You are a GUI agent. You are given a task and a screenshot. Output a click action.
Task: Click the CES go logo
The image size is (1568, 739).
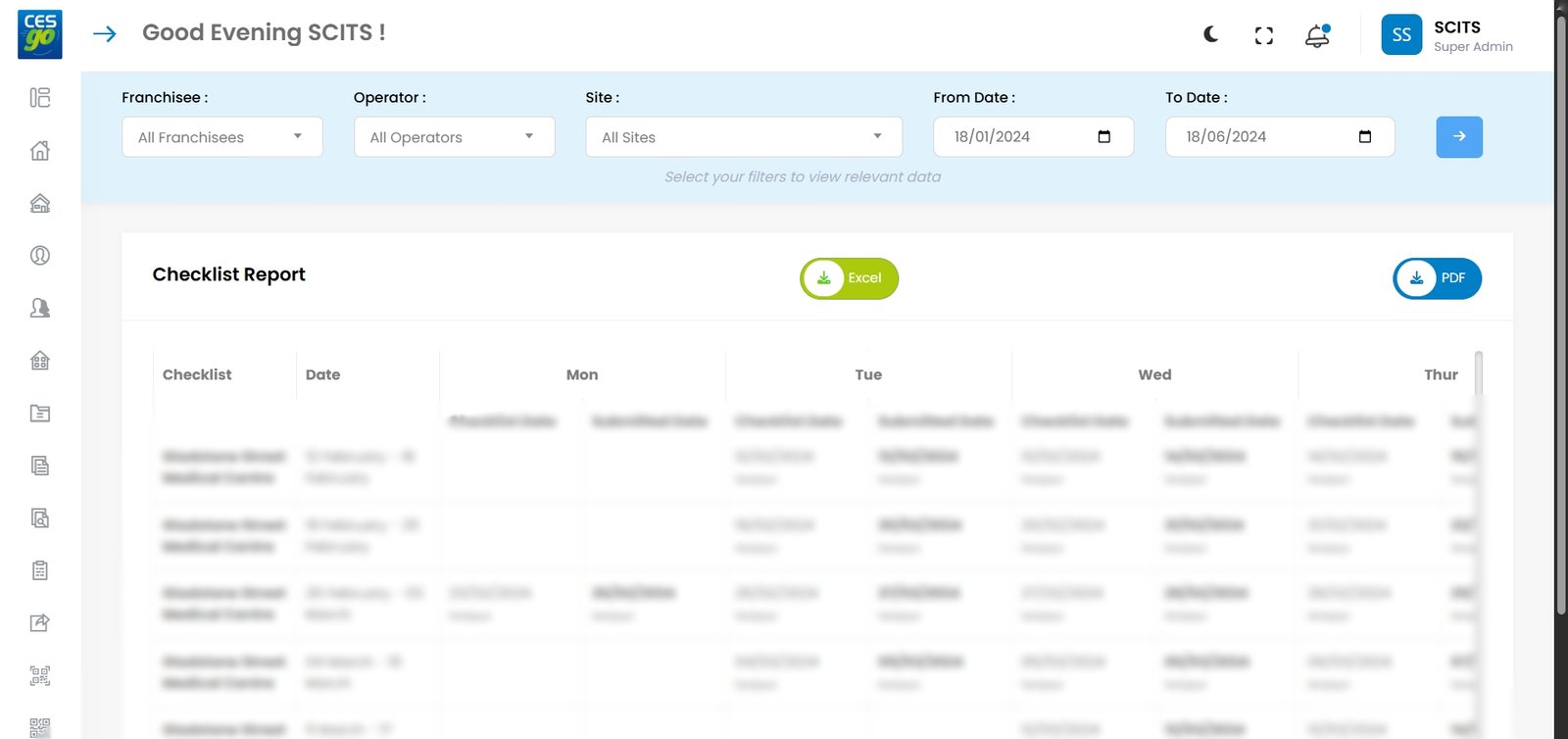(x=40, y=34)
